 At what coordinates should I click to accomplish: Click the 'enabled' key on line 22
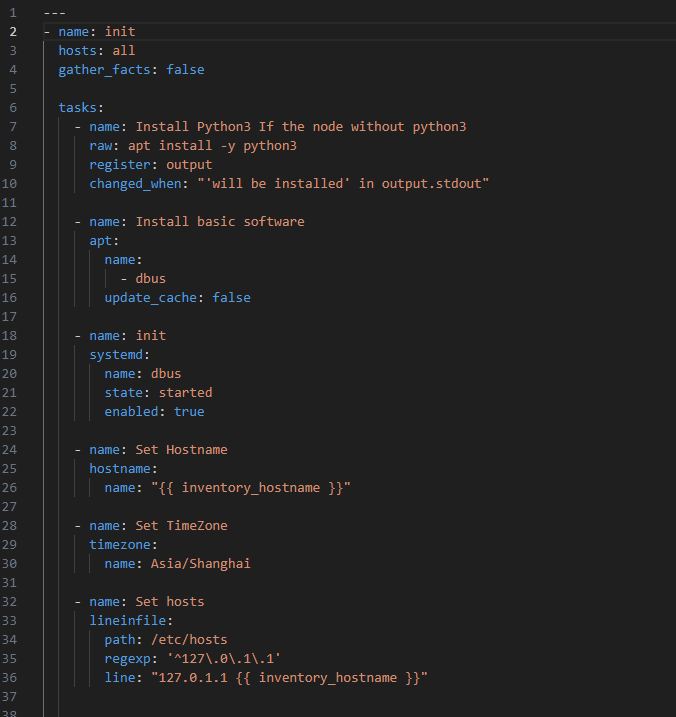coord(131,412)
